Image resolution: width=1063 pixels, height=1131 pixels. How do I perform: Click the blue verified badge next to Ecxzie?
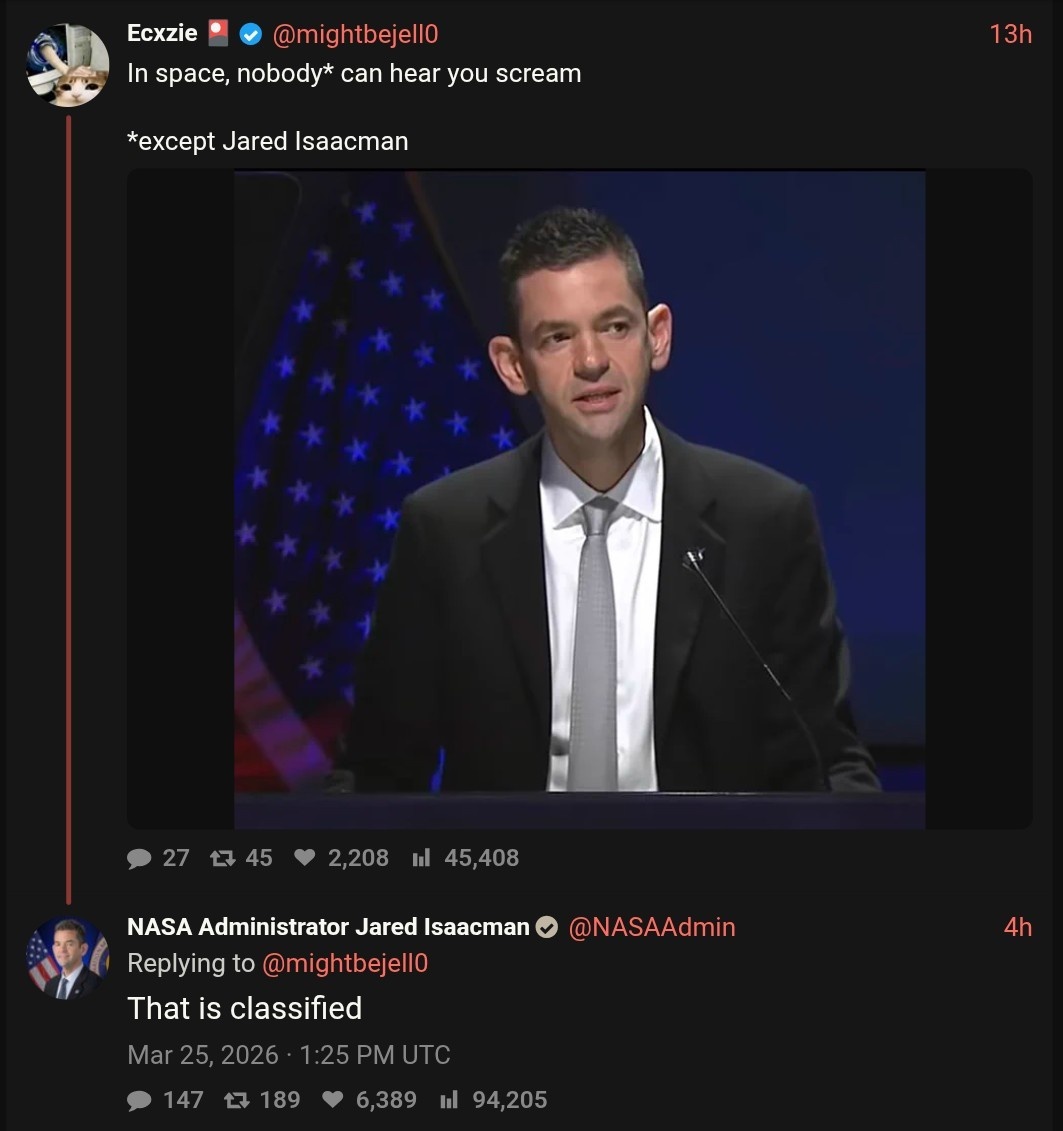click(x=250, y=34)
